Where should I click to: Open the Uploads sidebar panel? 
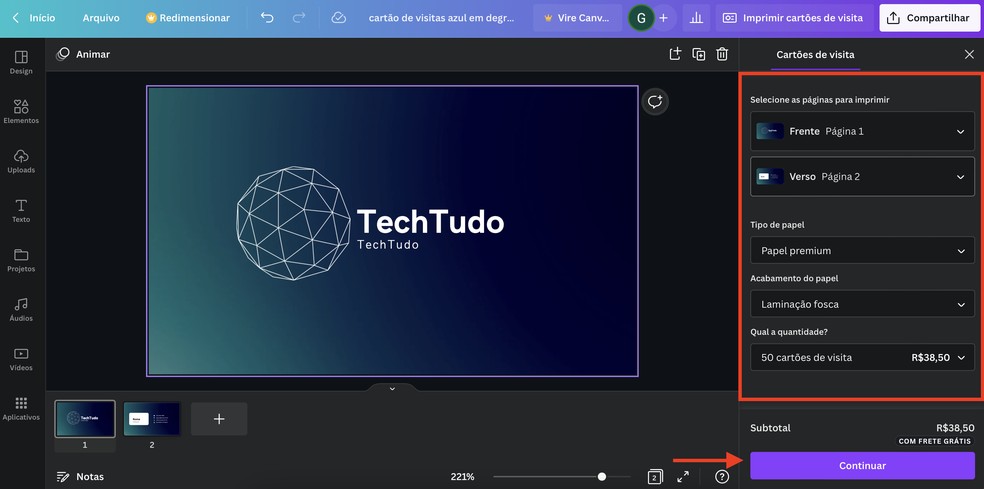21,161
